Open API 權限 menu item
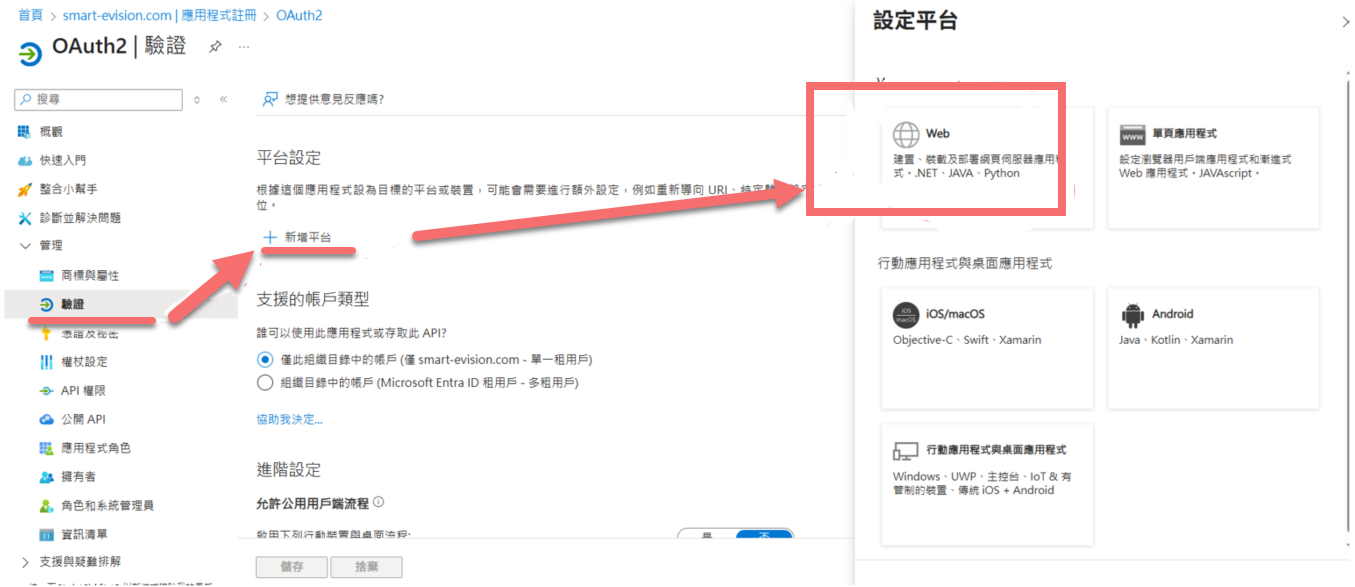The image size is (1355, 587). pos(83,391)
